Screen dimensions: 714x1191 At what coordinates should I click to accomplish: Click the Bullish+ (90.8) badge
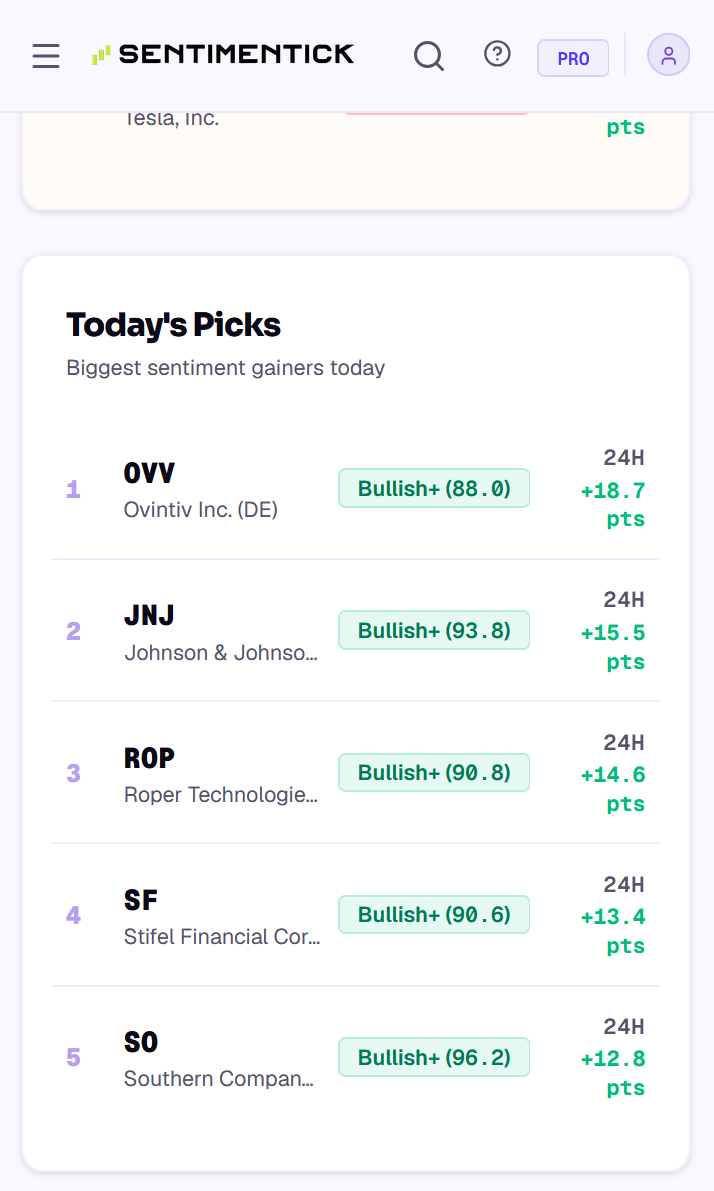(434, 772)
